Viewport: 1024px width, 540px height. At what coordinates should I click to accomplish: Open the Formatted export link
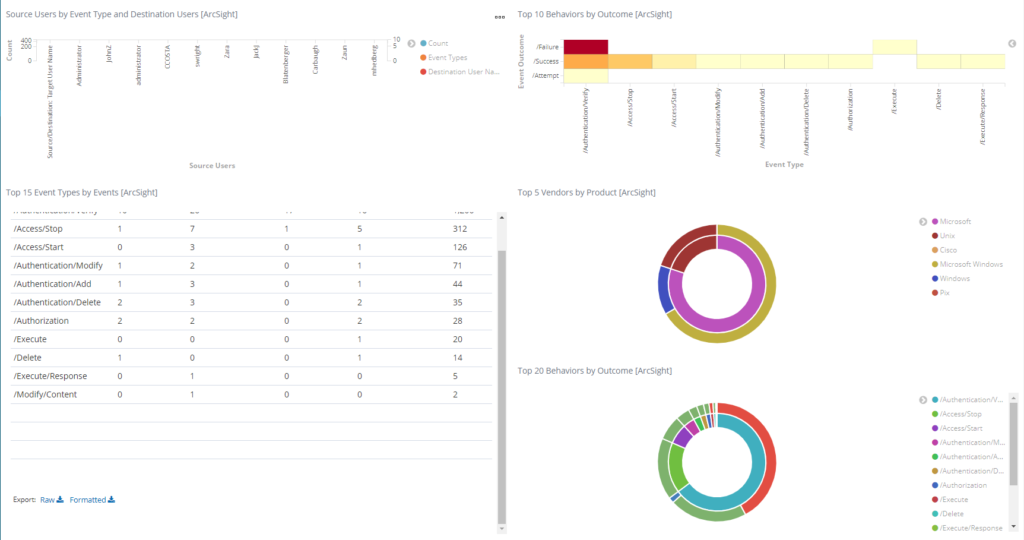point(88,500)
